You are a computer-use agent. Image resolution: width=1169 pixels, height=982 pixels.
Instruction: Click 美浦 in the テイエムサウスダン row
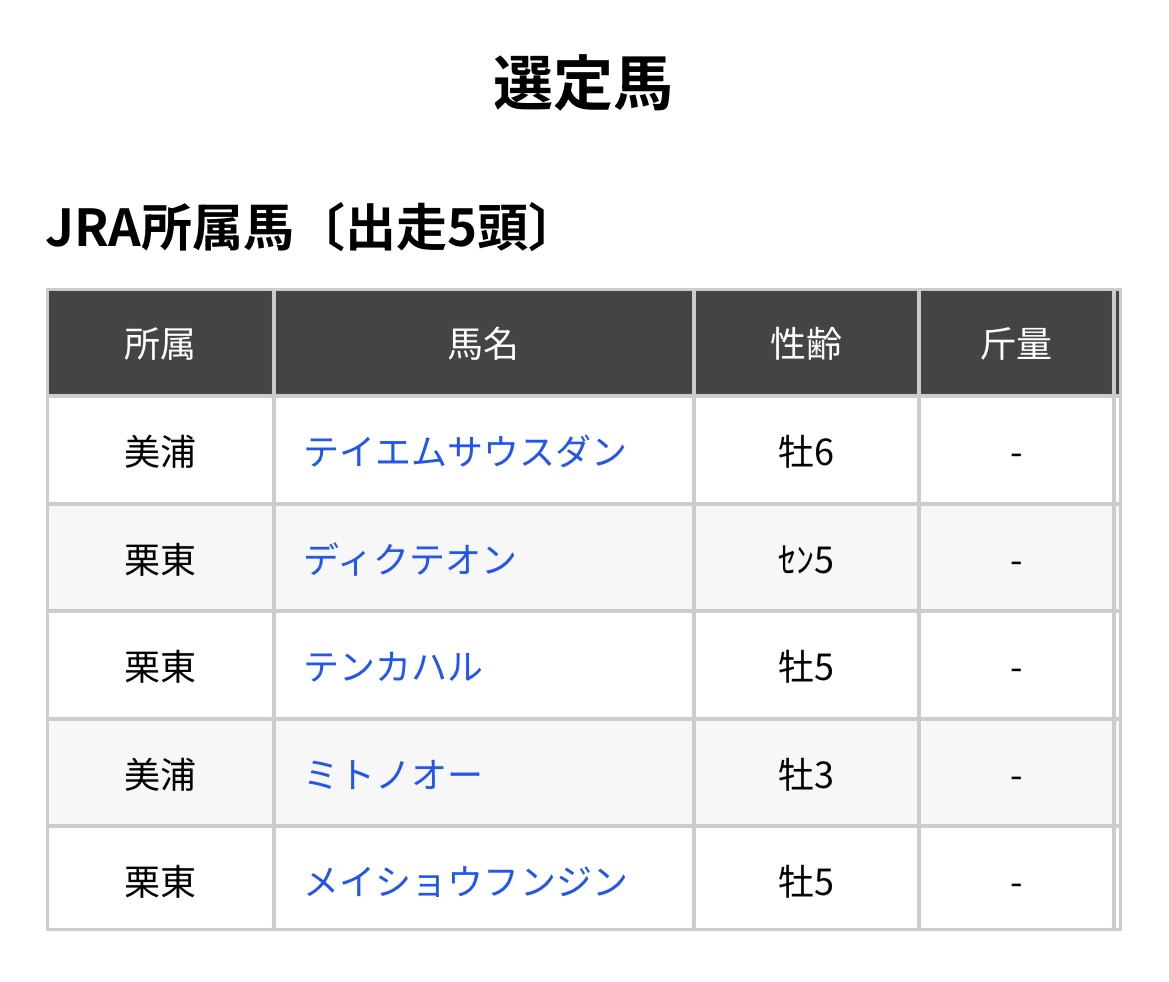[160, 452]
